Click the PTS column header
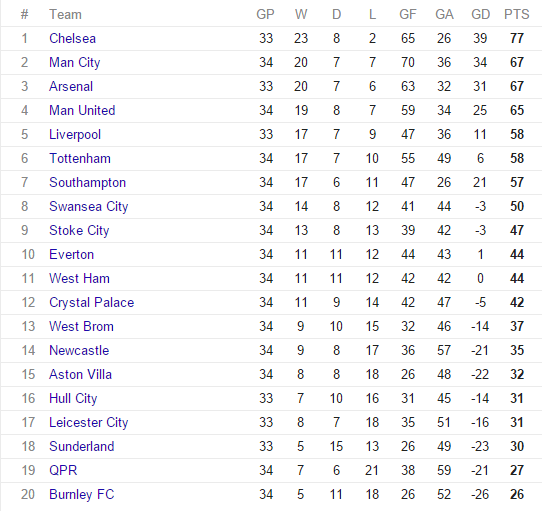Image resolution: width=542 pixels, height=511 pixels. point(517,15)
